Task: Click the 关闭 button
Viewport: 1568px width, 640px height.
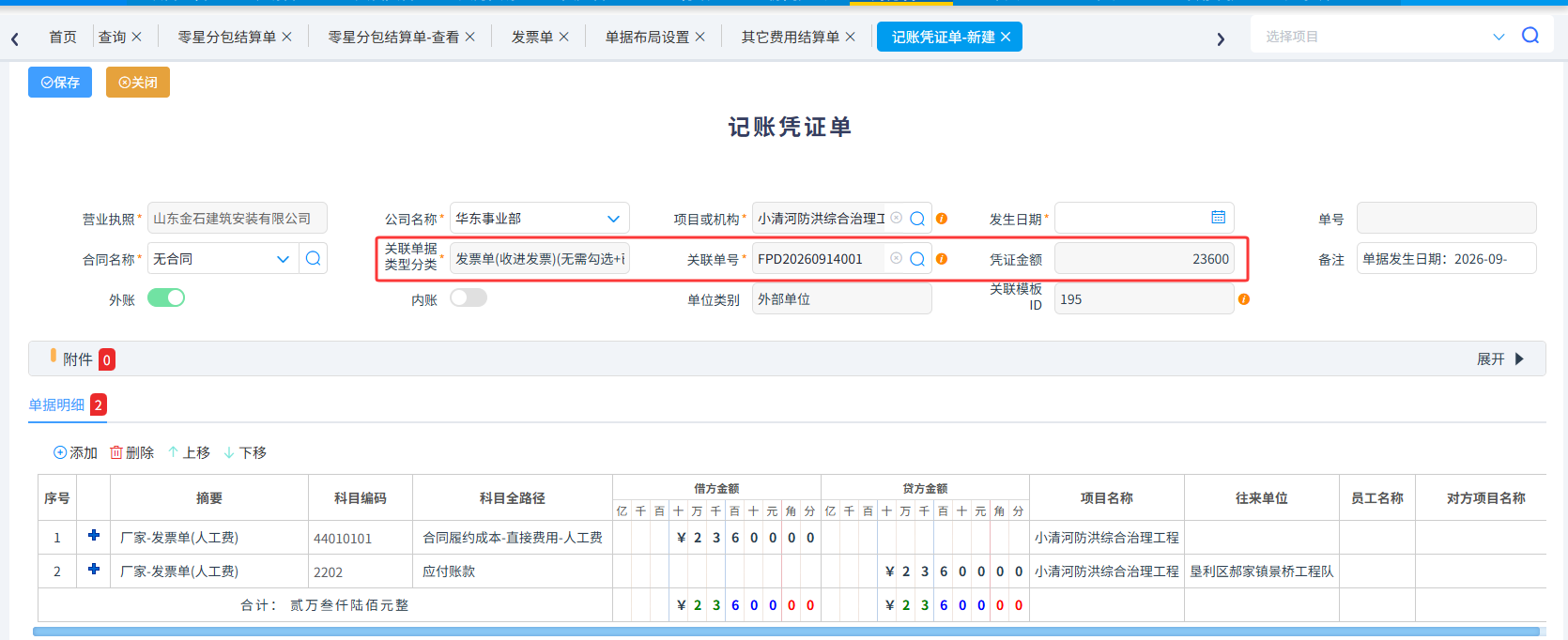Action: tap(138, 83)
